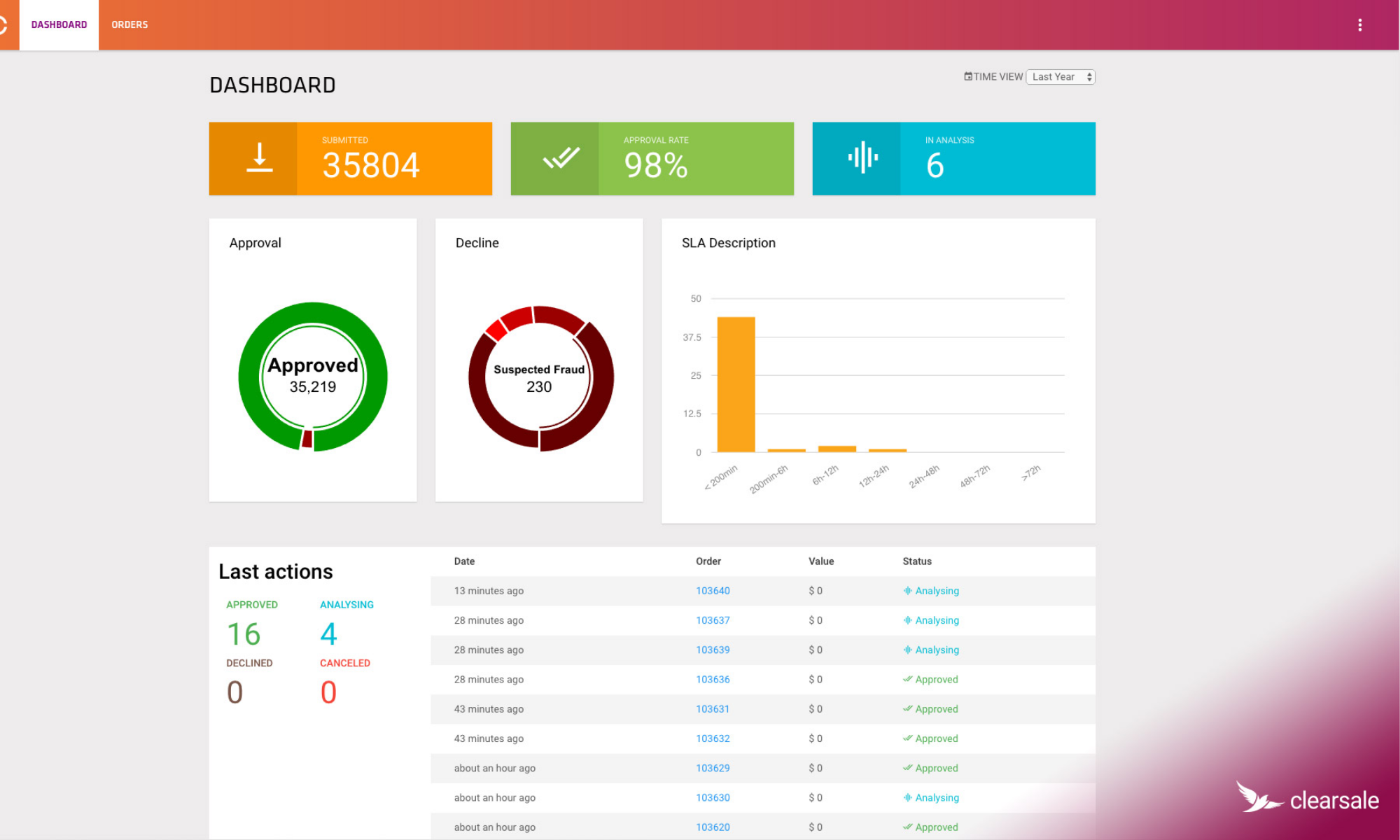Open order link 103629
Viewport: 1400px width, 840px height.
pyautogui.click(x=713, y=768)
